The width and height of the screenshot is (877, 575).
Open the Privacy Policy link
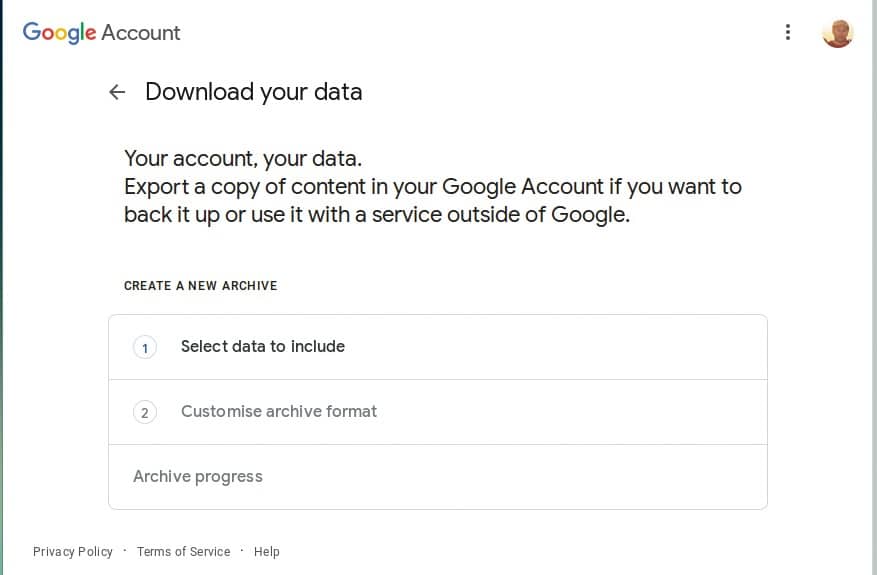73,552
